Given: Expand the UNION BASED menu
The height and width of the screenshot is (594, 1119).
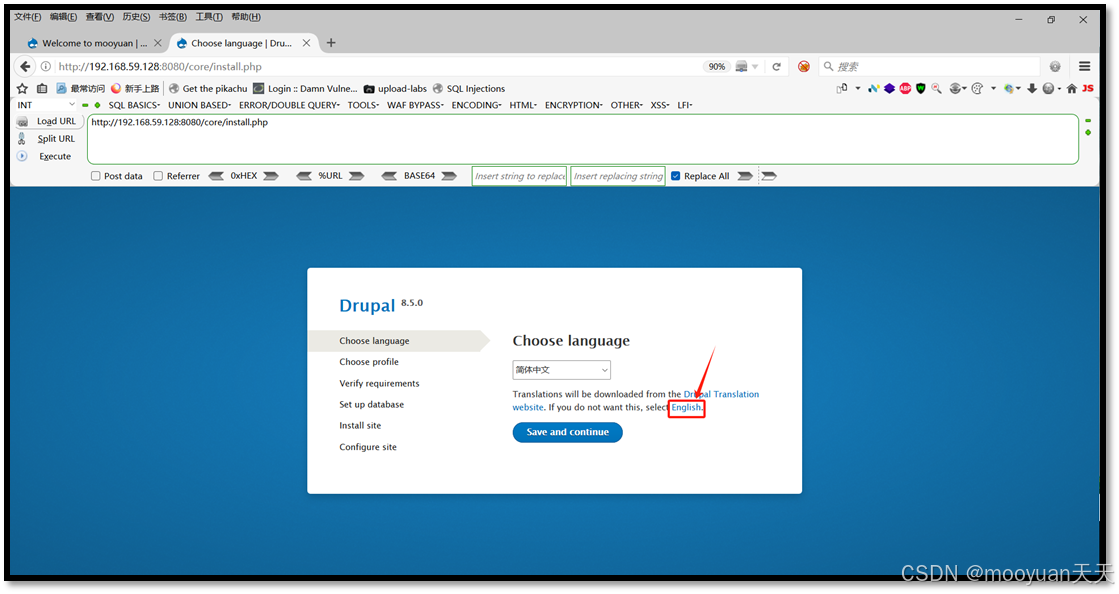Looking at the screenshot, I should (200, 105).
